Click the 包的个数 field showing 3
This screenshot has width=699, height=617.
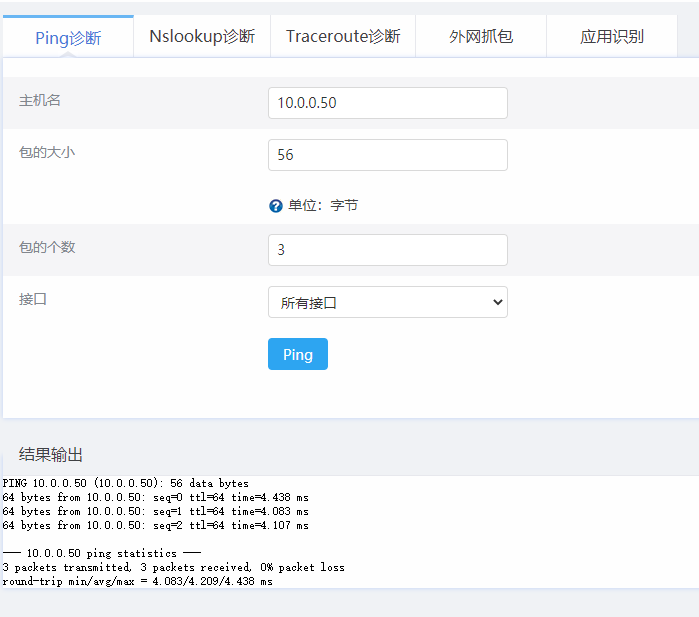click(387, 250)
